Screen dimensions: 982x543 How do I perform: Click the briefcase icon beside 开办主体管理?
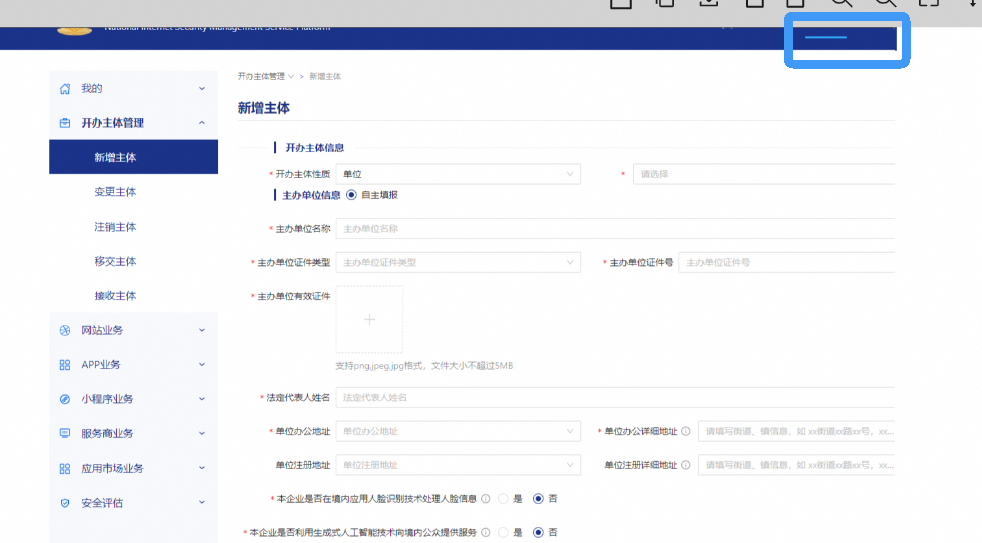tap(65, 123)
